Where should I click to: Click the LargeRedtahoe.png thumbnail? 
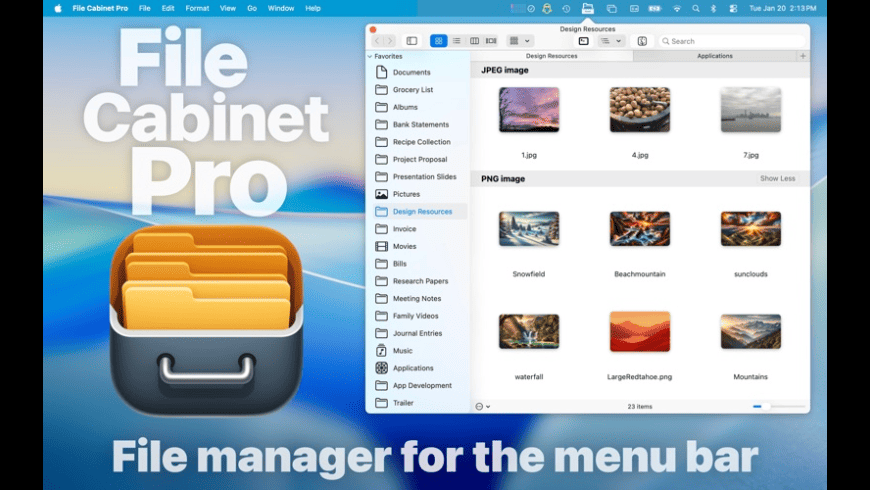click(x=640, y=331)
